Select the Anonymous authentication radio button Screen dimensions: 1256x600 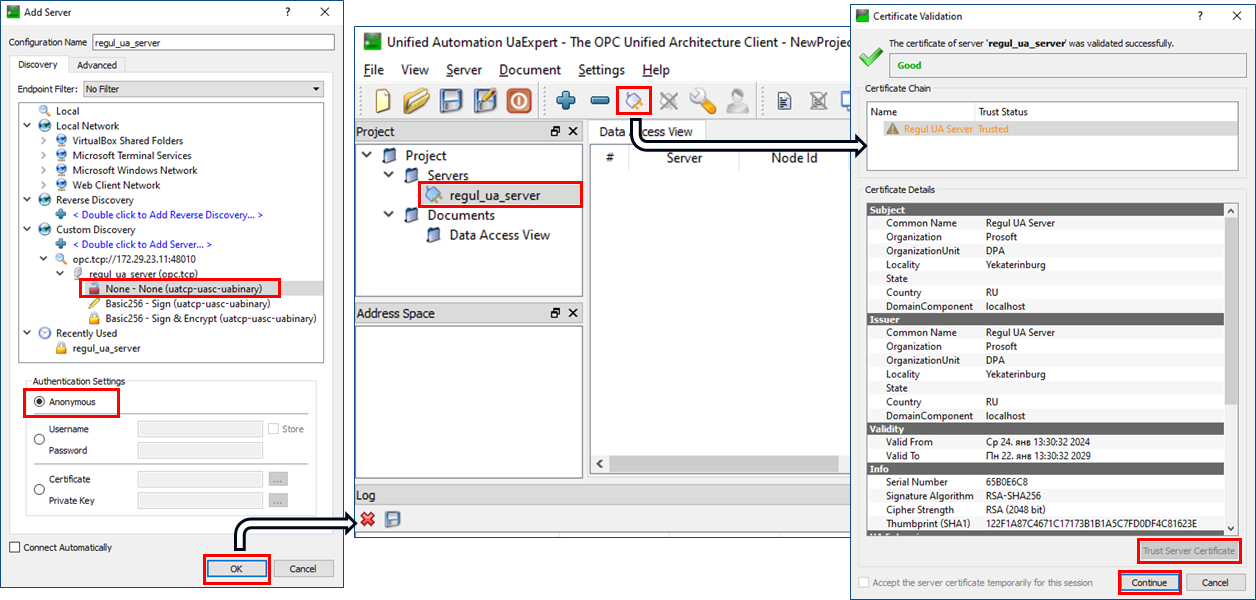[x=40, y=402]
